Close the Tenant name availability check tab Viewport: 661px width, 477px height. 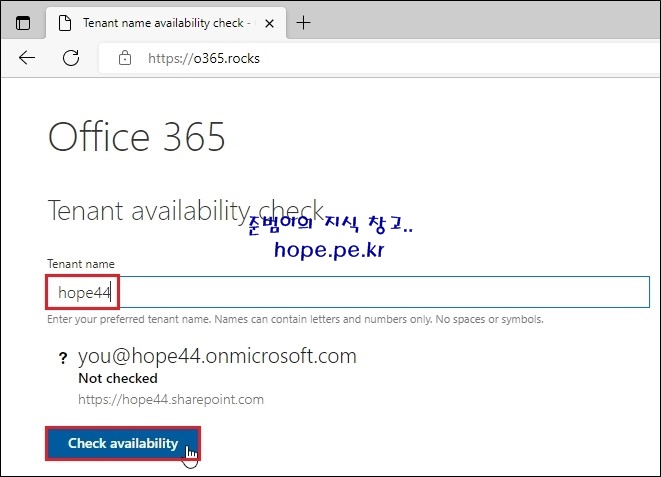click(269, 23)
